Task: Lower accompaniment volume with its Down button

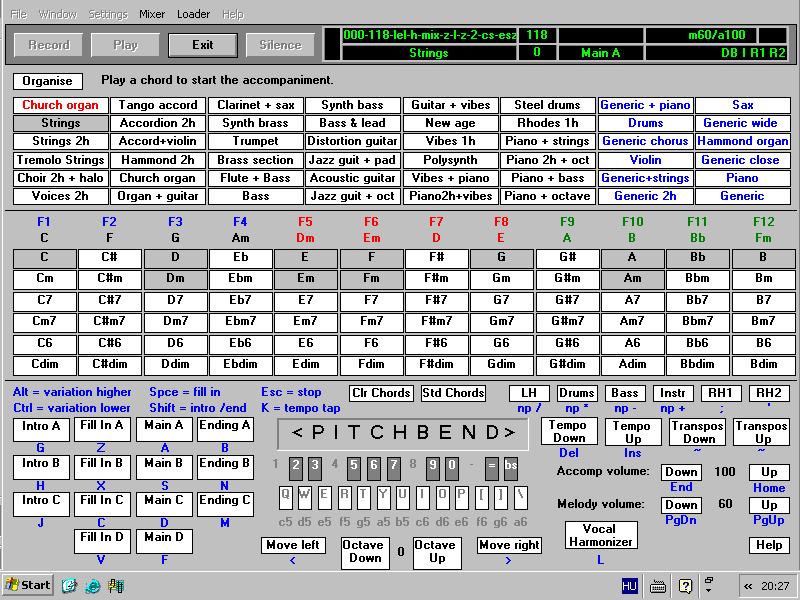Action: 681,472
